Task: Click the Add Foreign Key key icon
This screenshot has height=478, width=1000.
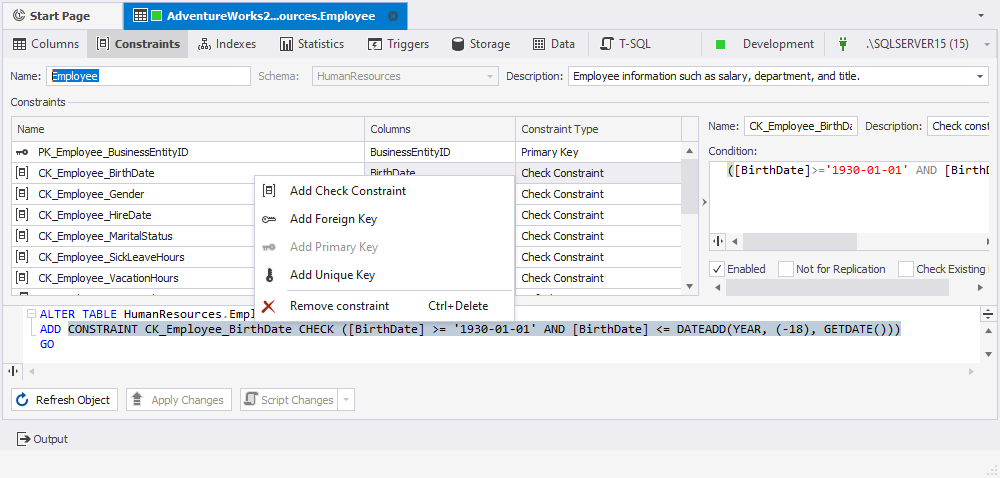Action: 269,219
